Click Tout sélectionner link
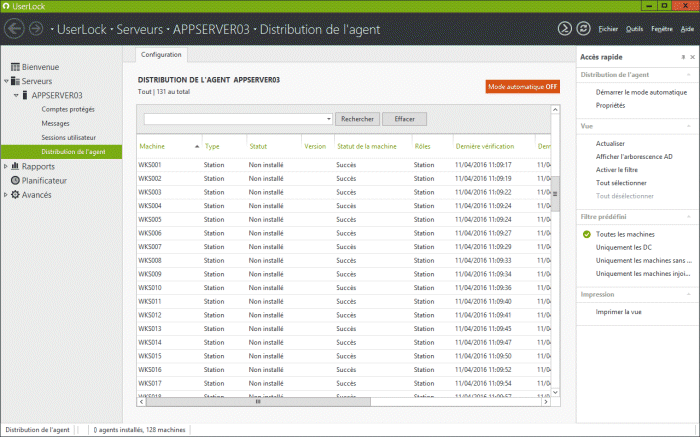 coord(621,183)
